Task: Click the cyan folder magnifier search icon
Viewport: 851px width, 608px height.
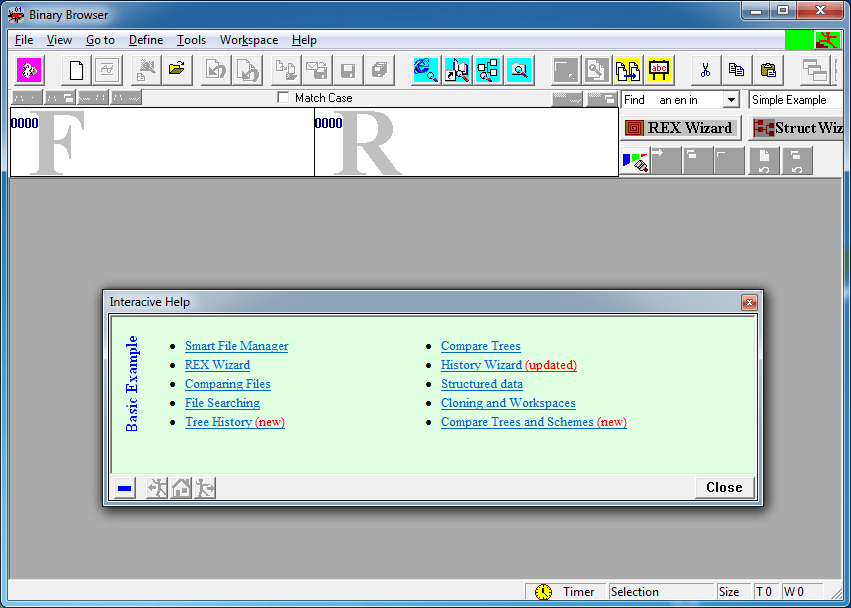Action: 519,70
